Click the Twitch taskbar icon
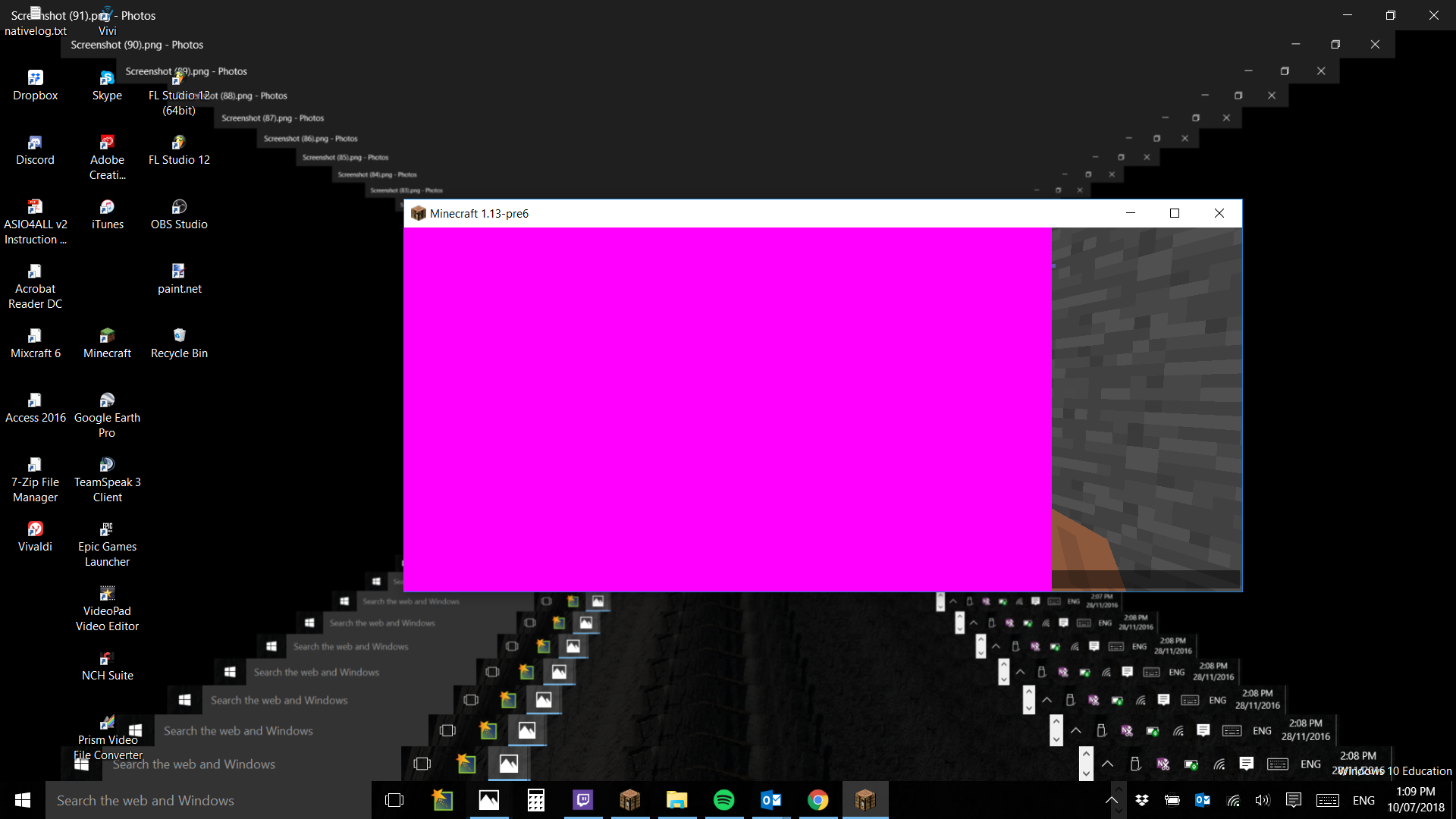This screenshot has width=1456, height=819. point(583,800)
